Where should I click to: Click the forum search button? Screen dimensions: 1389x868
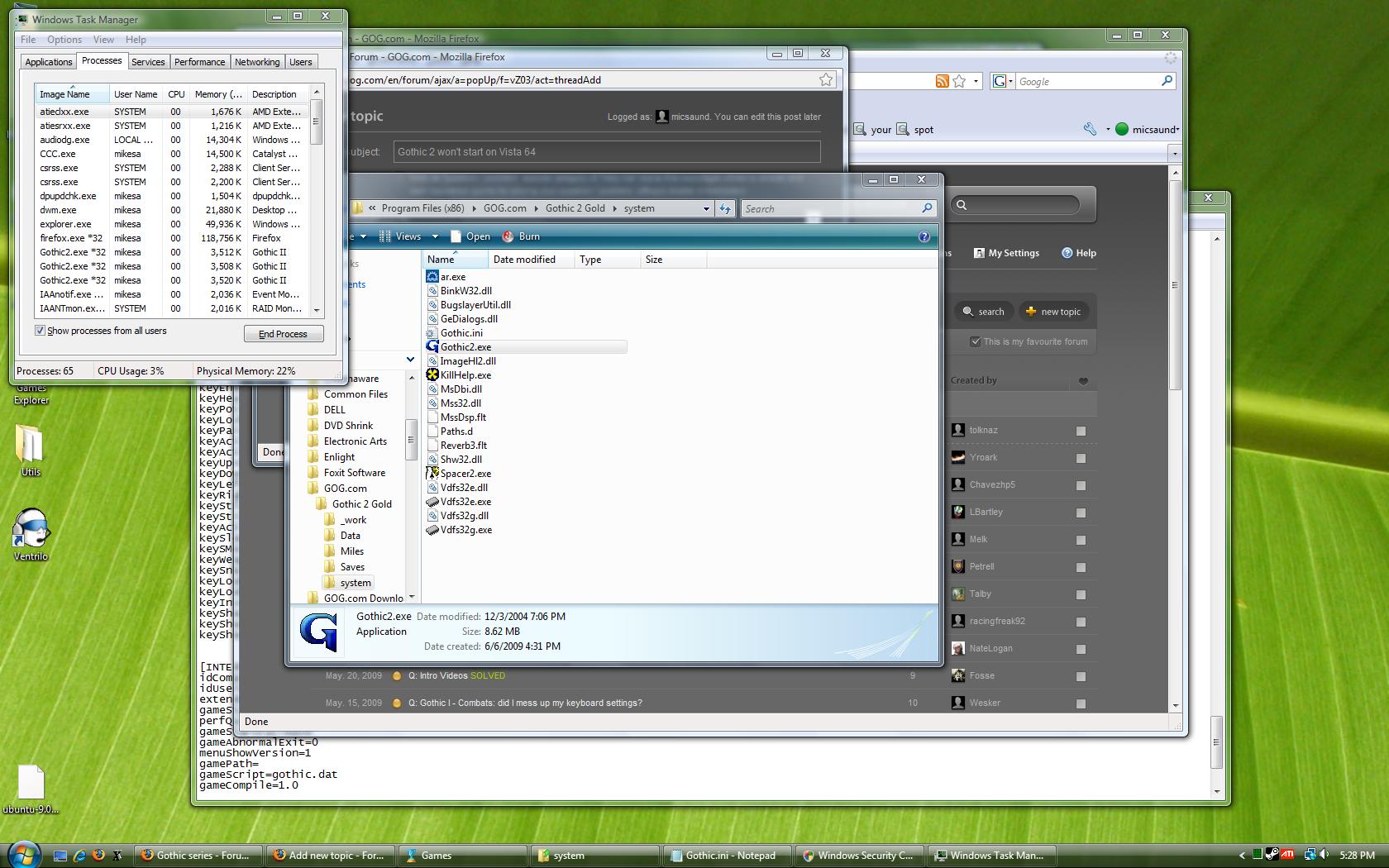(983, 312)
